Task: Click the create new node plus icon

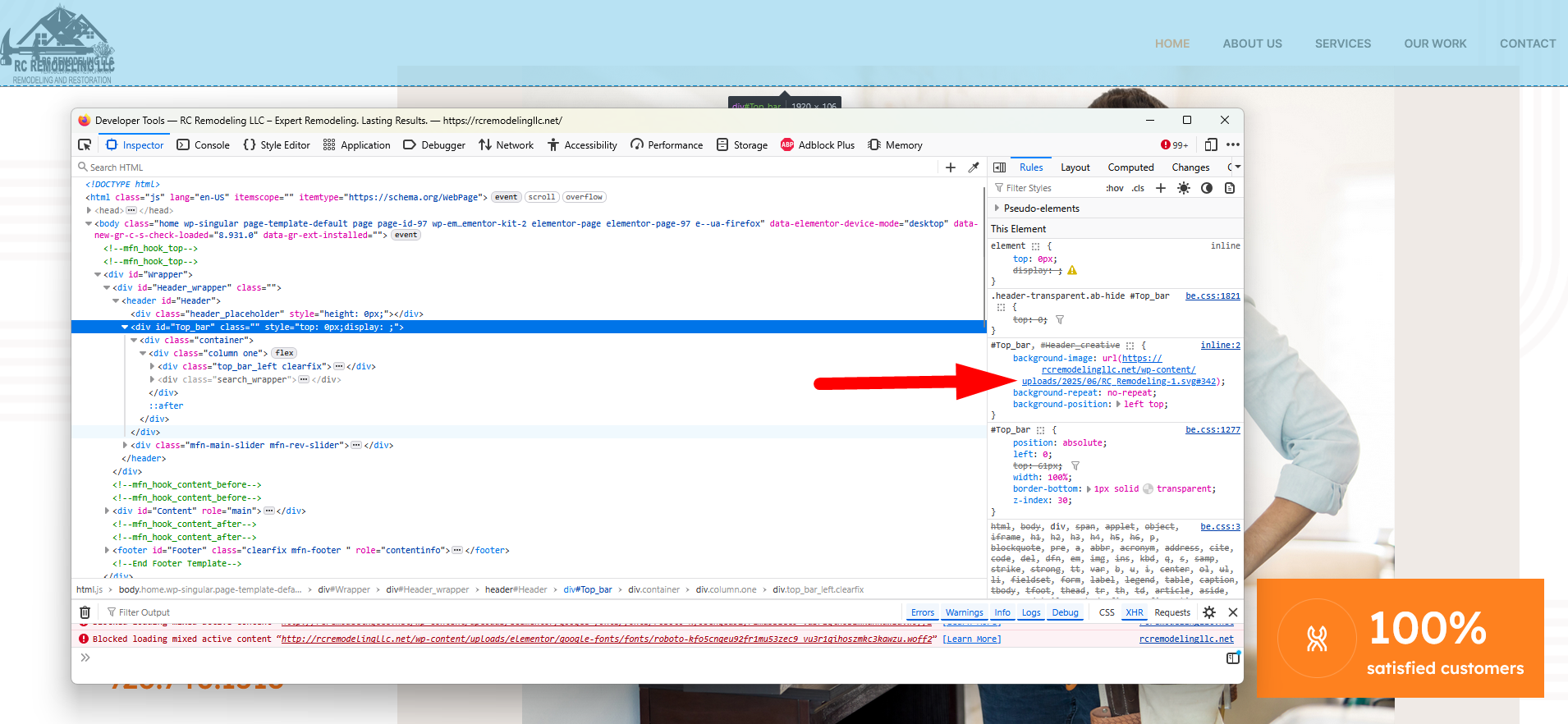Action: click(951, 167)
